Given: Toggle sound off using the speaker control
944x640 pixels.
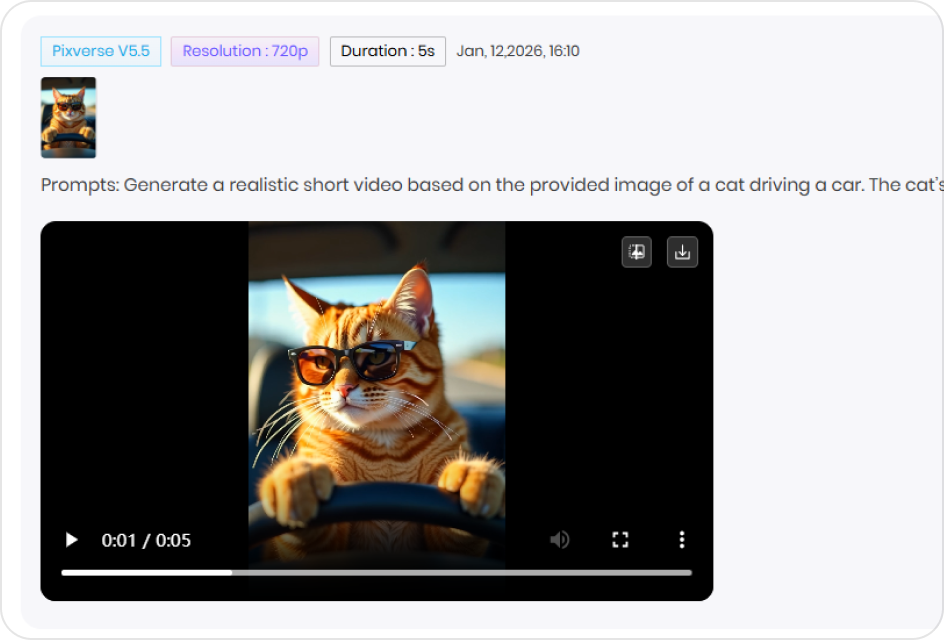Looking at the screenshot, I should (559, 540).
